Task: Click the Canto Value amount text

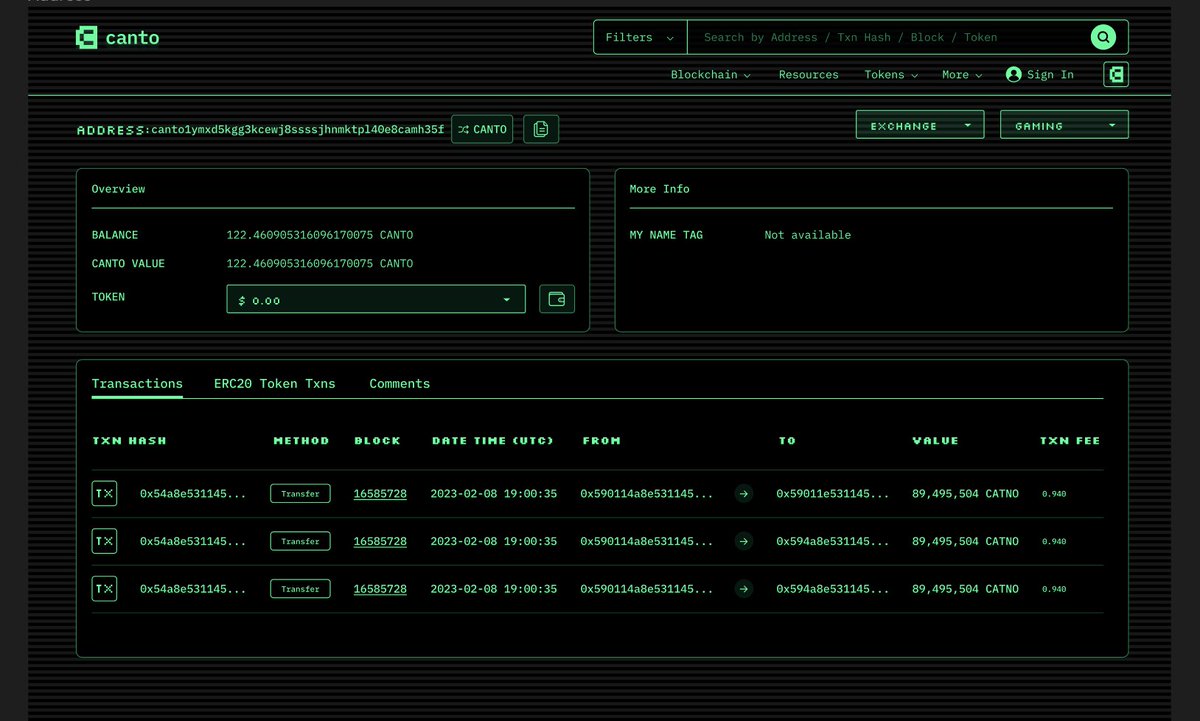Action: pos(320,264)
